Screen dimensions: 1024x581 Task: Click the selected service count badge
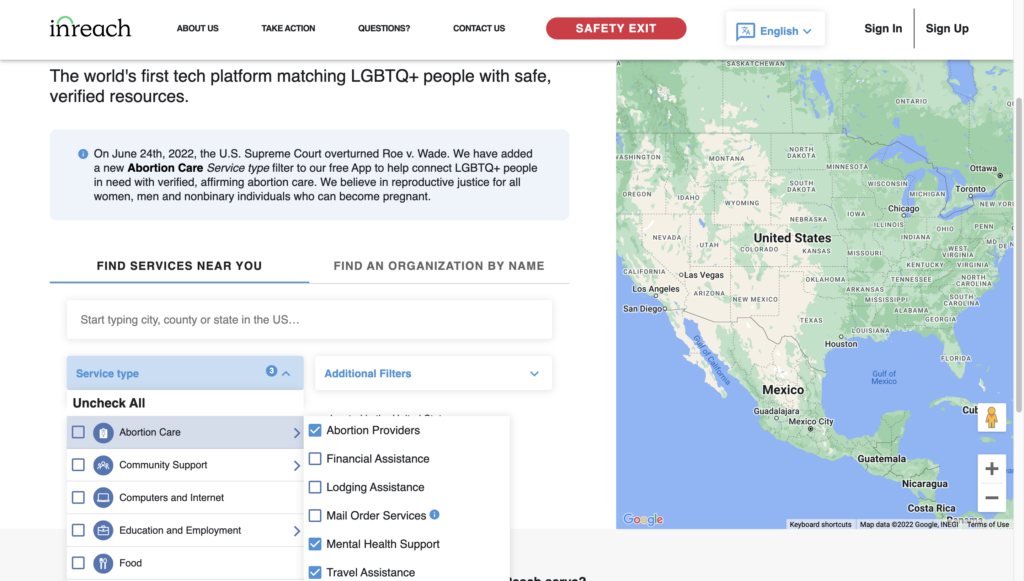pos(271,371)
